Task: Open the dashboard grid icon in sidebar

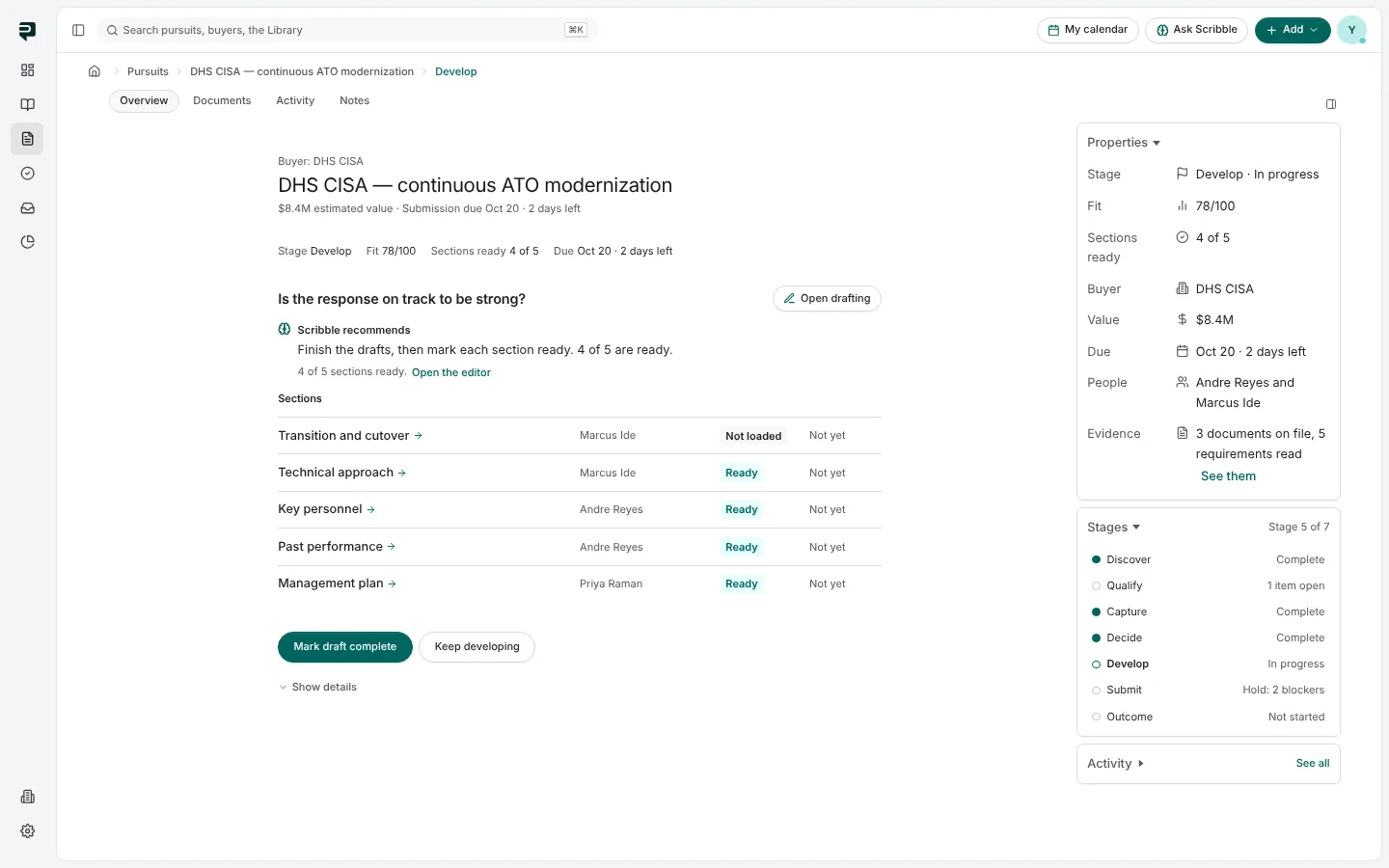Action: click(27, 70)
